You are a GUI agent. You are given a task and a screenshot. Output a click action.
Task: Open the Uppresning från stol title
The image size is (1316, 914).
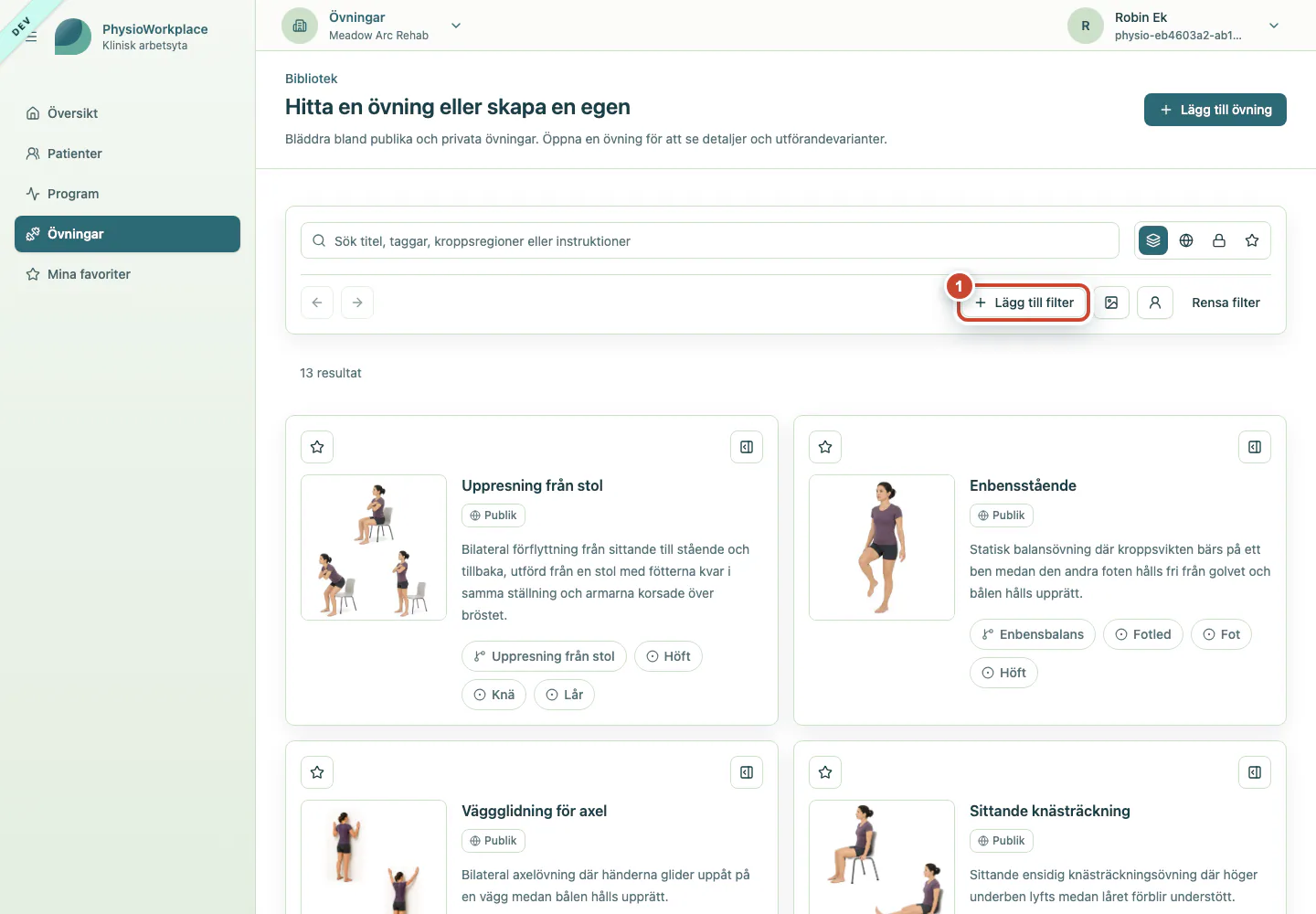(532, 485)
